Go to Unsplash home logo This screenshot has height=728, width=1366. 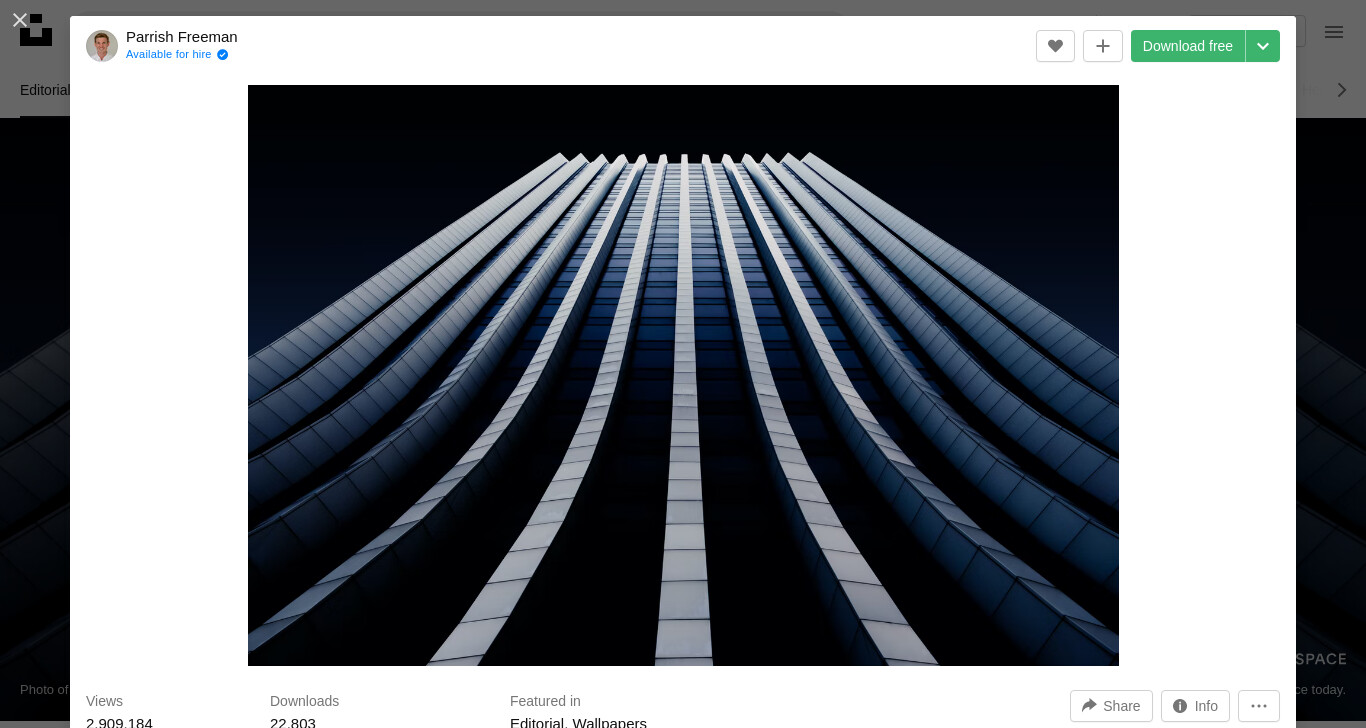coord(36,30)
